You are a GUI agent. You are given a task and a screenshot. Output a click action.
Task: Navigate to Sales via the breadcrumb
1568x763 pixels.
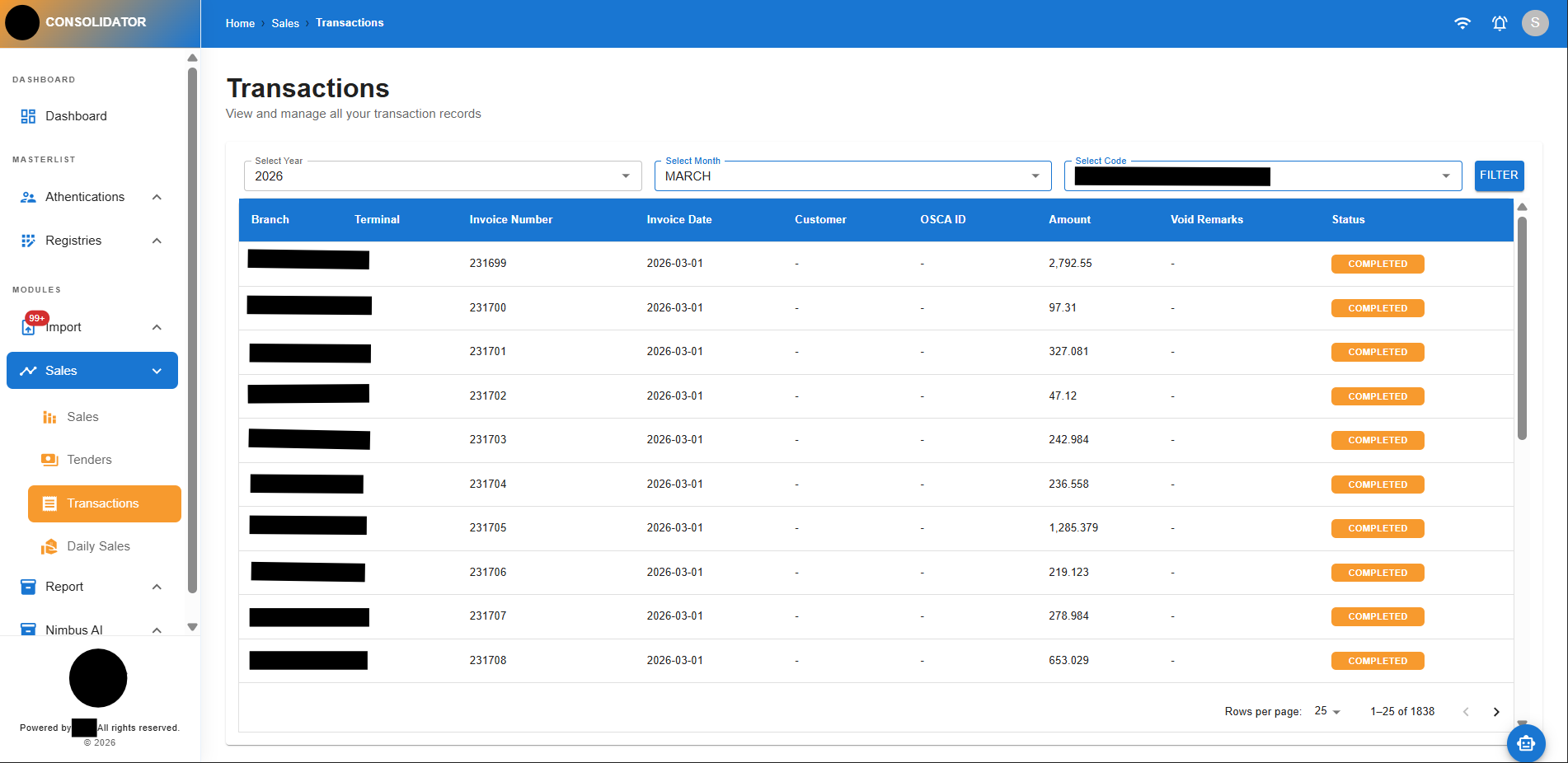pyautogui.click(x=285, y=23)
